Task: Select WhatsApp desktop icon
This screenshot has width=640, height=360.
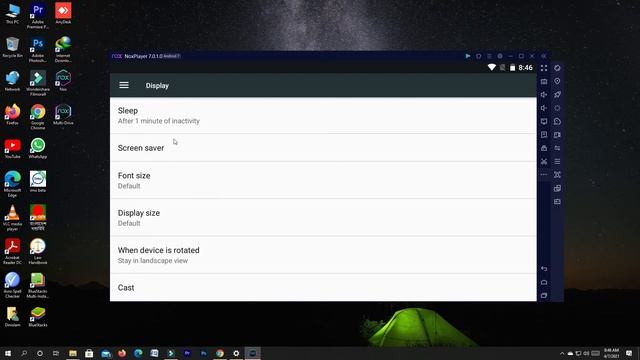Action: coord(38,148)
